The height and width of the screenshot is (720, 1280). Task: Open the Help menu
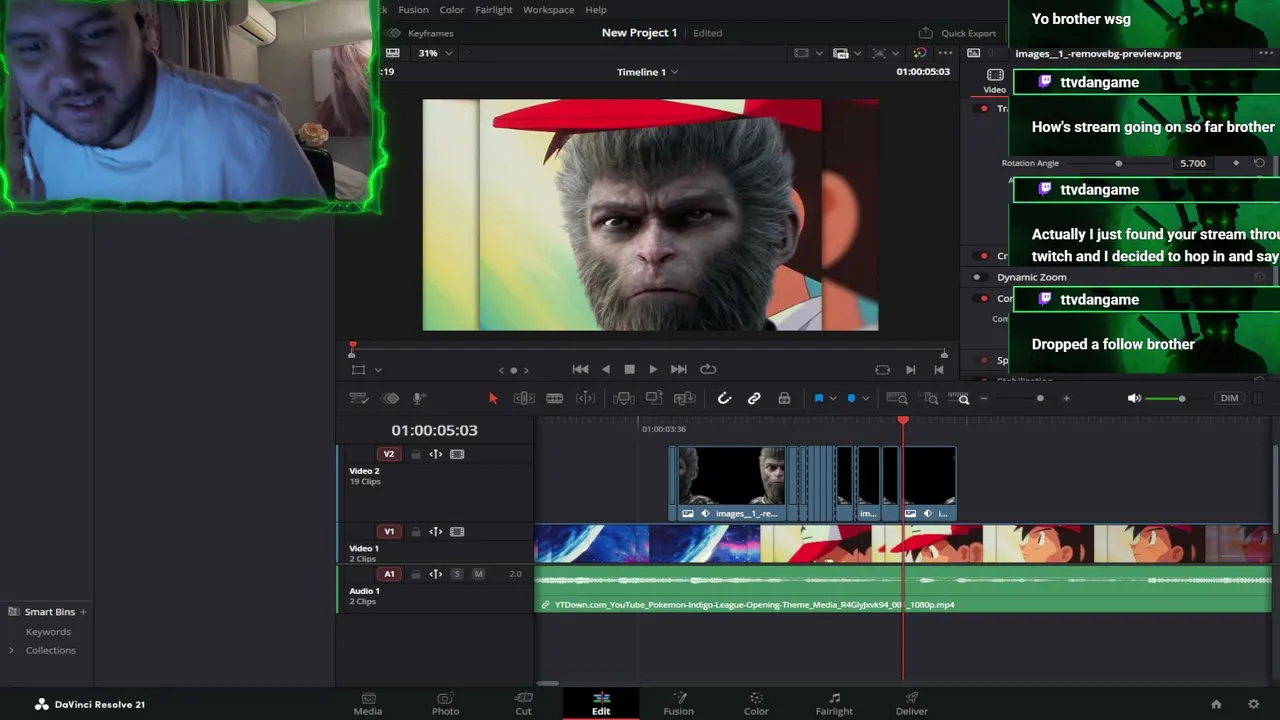tap(596, 10)
